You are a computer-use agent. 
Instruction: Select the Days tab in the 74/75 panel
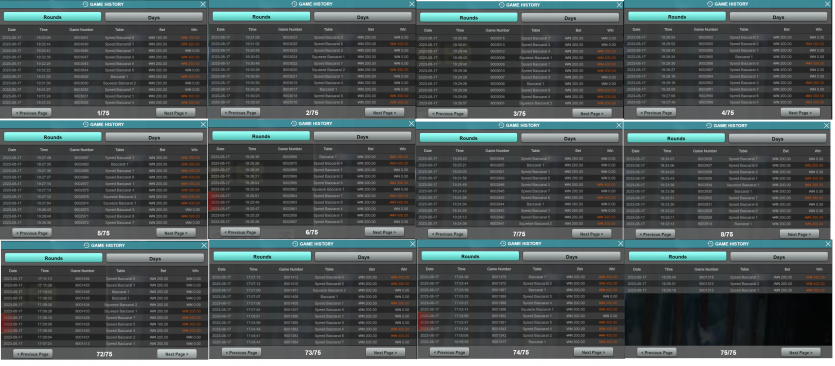(571, 256)
